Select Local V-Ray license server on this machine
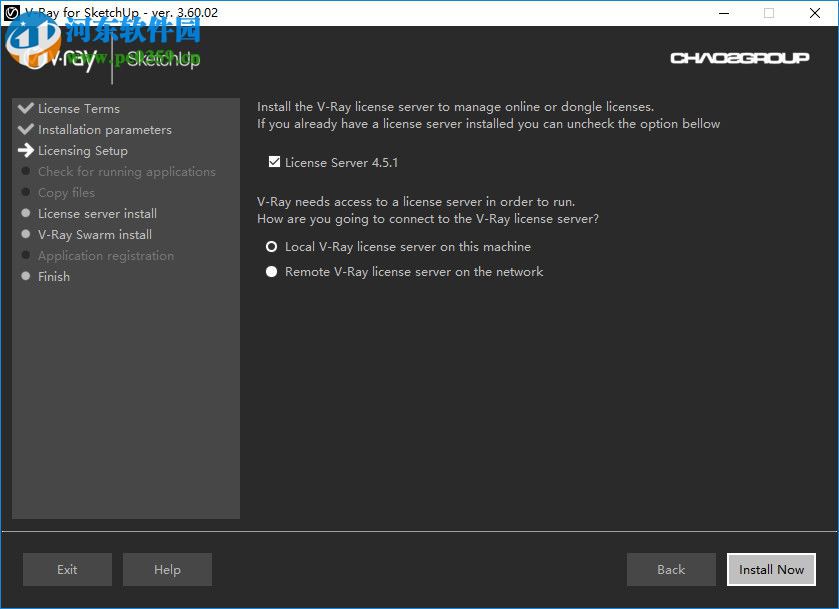 271,246
